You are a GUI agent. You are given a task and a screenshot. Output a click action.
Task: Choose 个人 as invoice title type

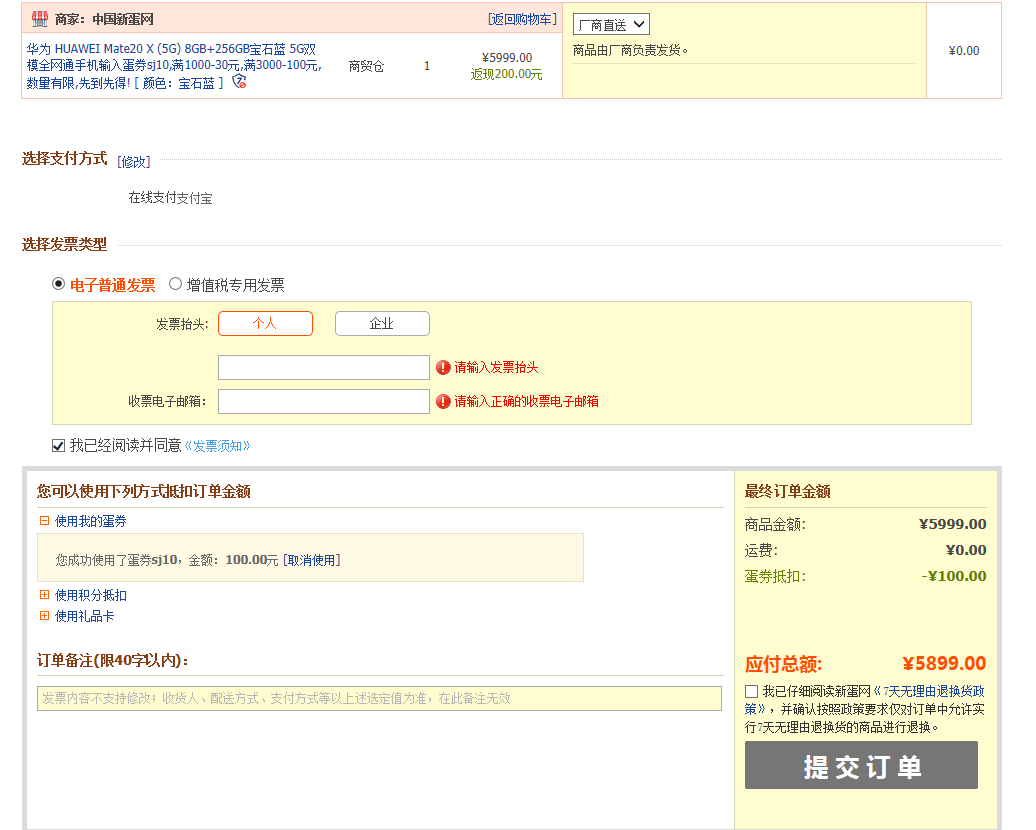point(265,323)
